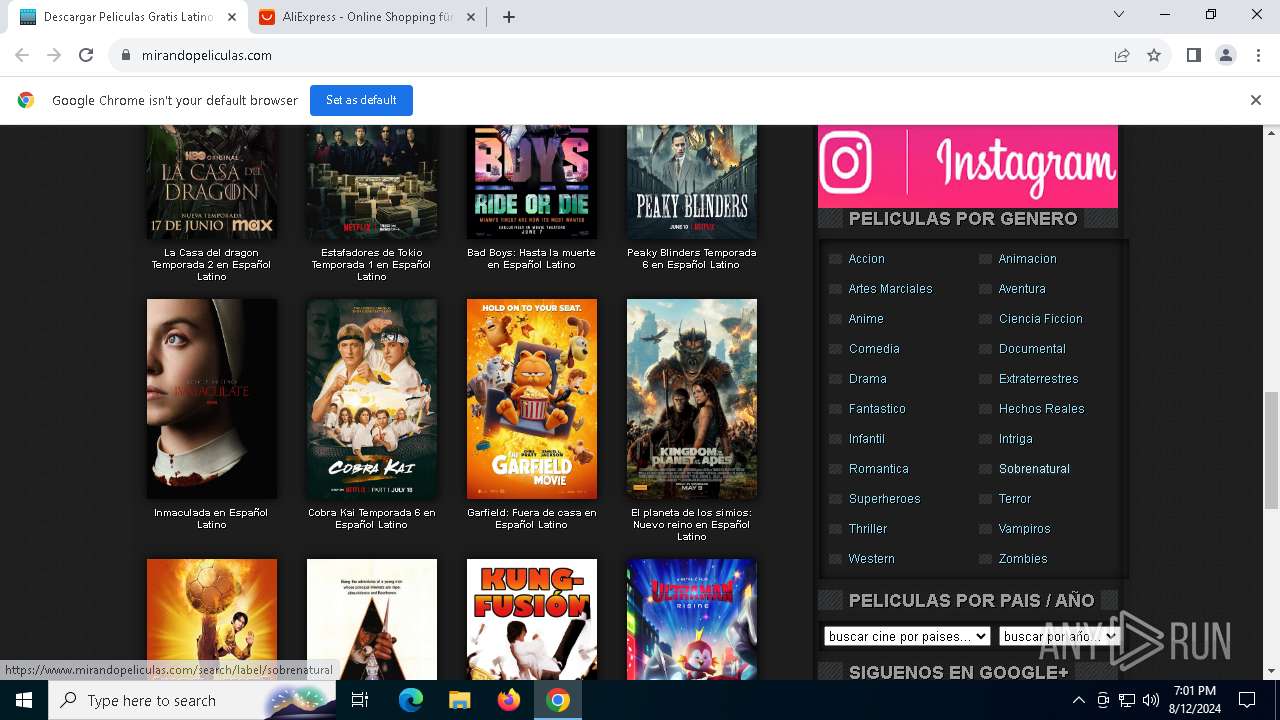This screenshot has width=1280, height=720.
Task: Open tab search chevron
Action: tap(1119, 14)
